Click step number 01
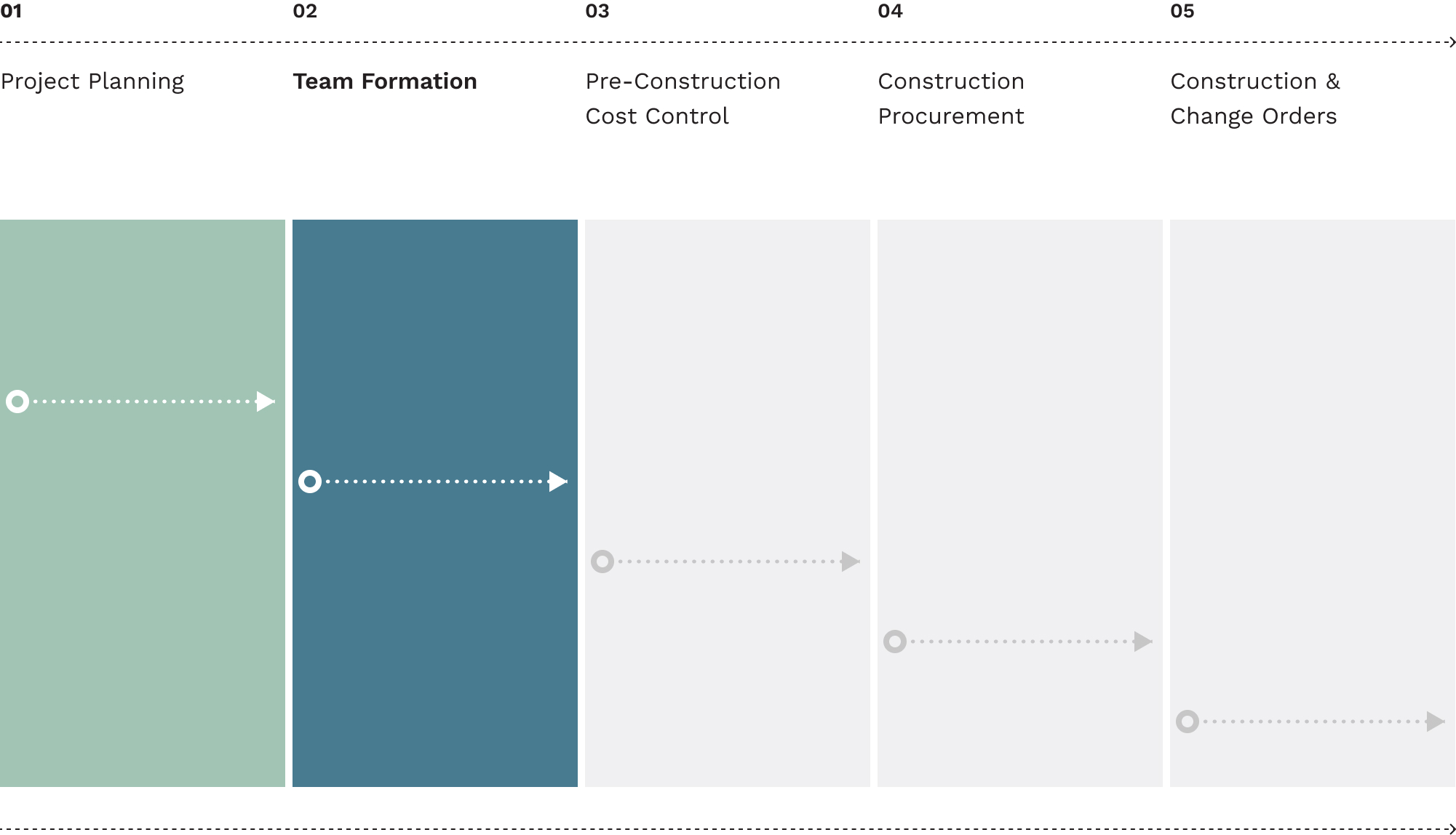The width and height of the screenshot is (1456, 835). 11,11
